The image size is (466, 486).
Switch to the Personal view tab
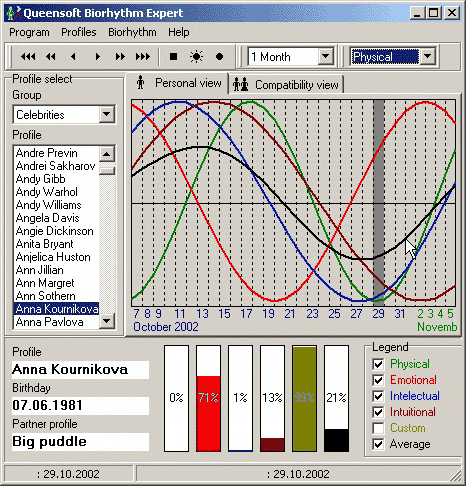(x=177, y=83)
